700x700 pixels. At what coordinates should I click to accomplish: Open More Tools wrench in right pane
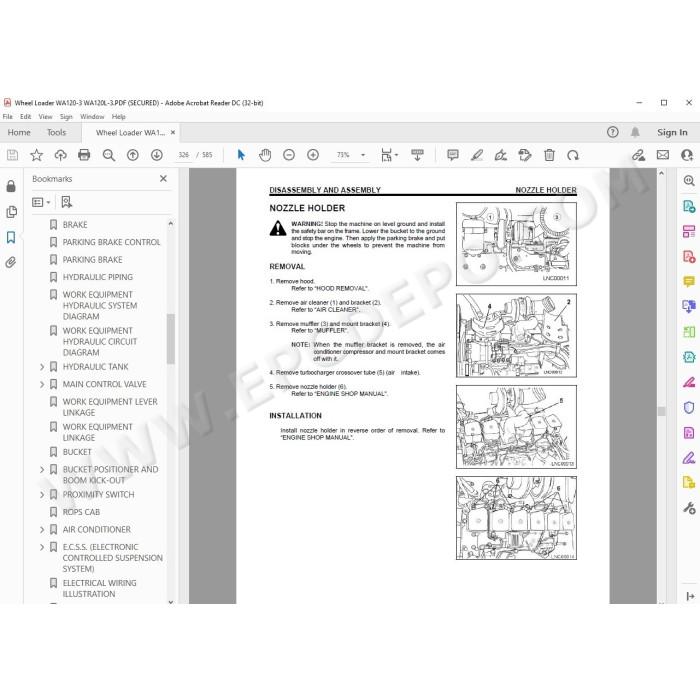click(x=689, y=508)
